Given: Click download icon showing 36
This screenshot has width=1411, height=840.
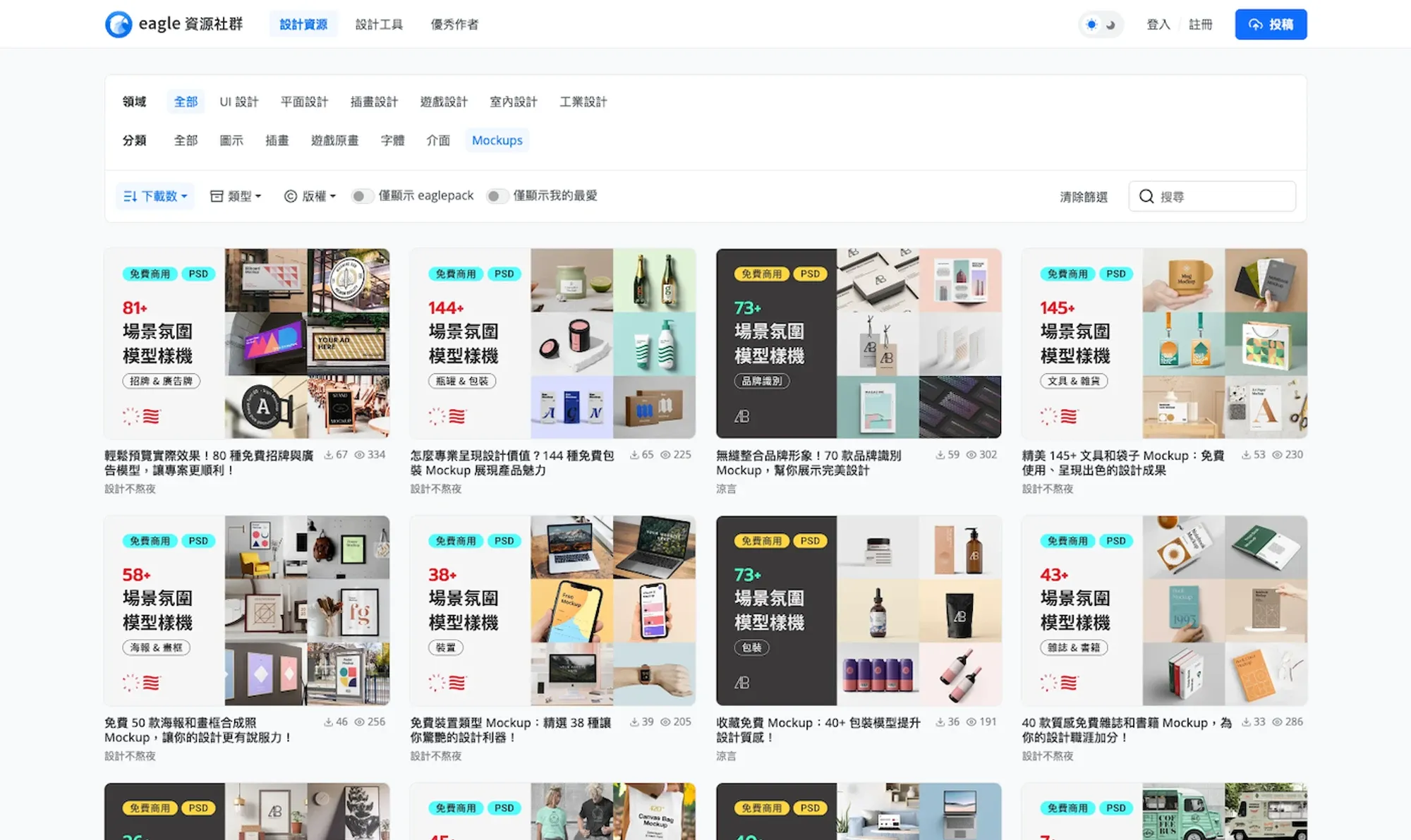Looking at the screenshot, I should [940, 722].
